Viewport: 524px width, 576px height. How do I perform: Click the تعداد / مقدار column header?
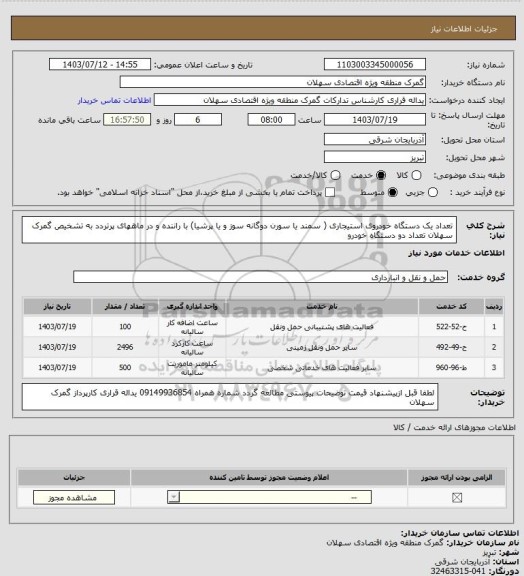(125, 306)
